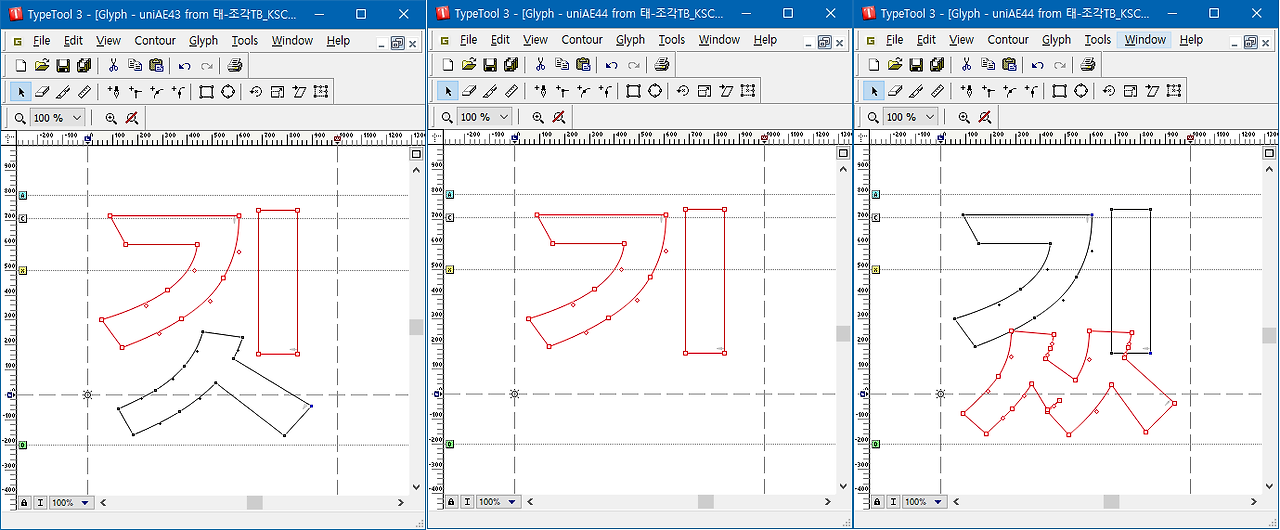Screen dimensions: 1280x530
Task: Open the 100 % zoom combo box in uniAE43 toolbar
Action: pyautogui.click(x=60, y=117)
